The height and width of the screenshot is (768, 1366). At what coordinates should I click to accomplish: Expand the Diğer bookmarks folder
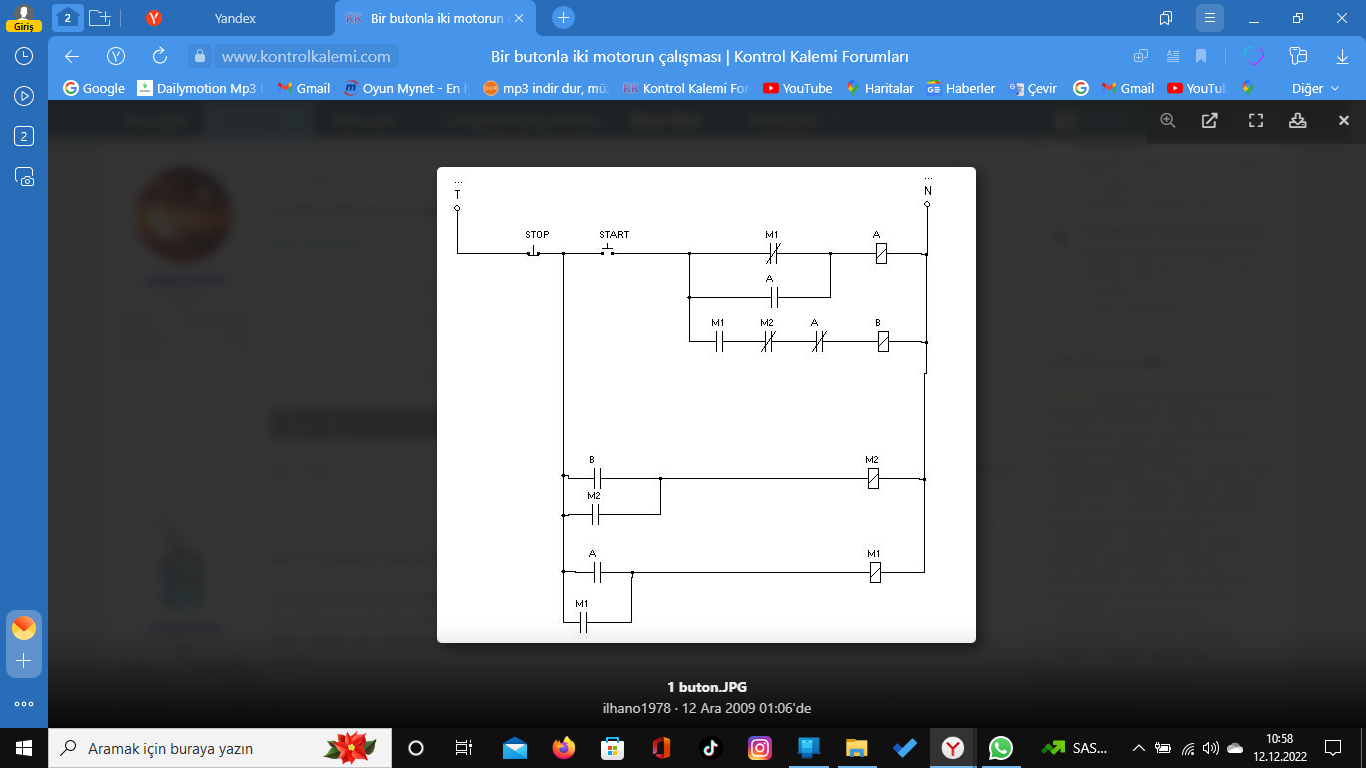coord(1314,88)
